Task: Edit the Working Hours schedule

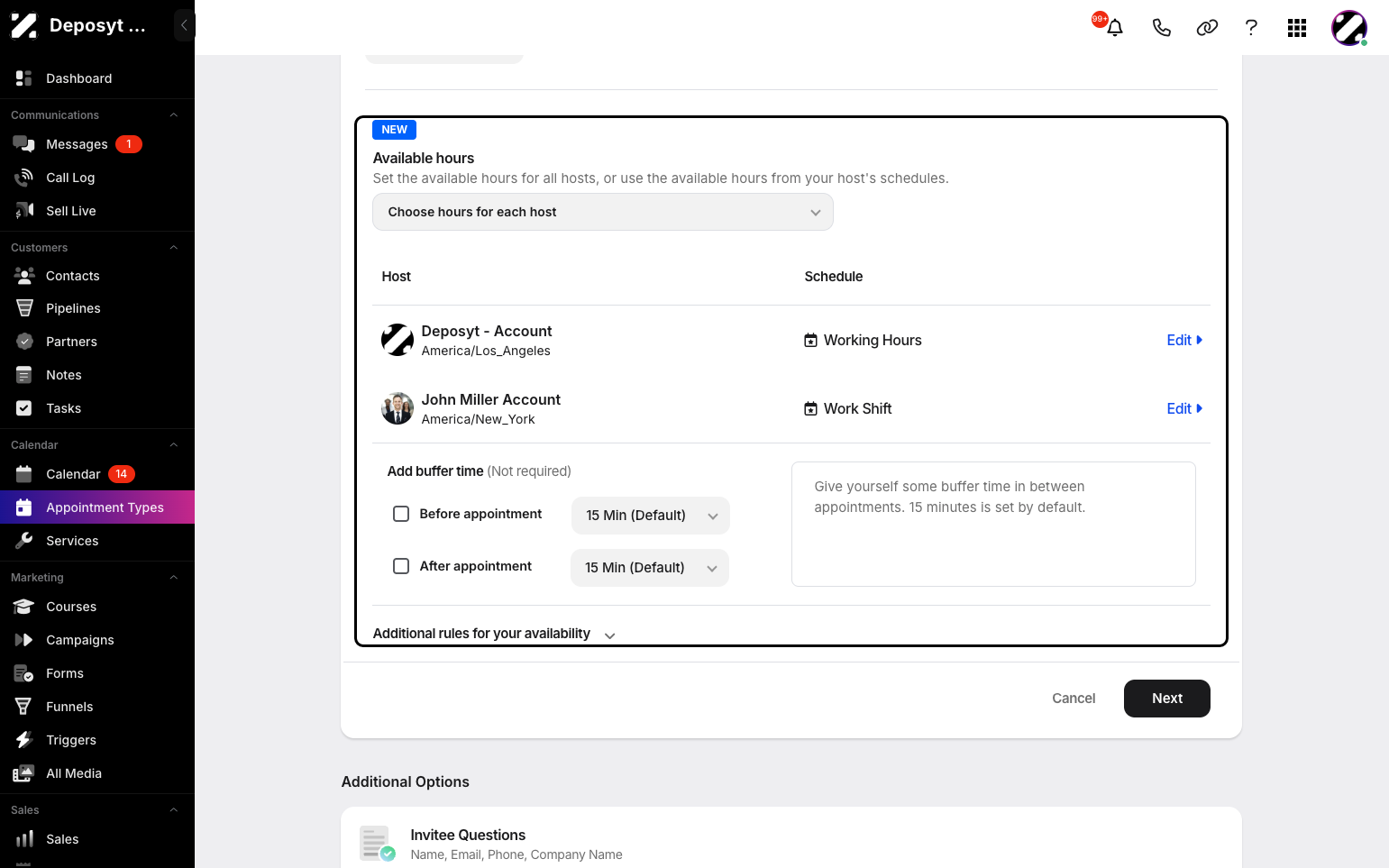Action: tap(1184, 340)
